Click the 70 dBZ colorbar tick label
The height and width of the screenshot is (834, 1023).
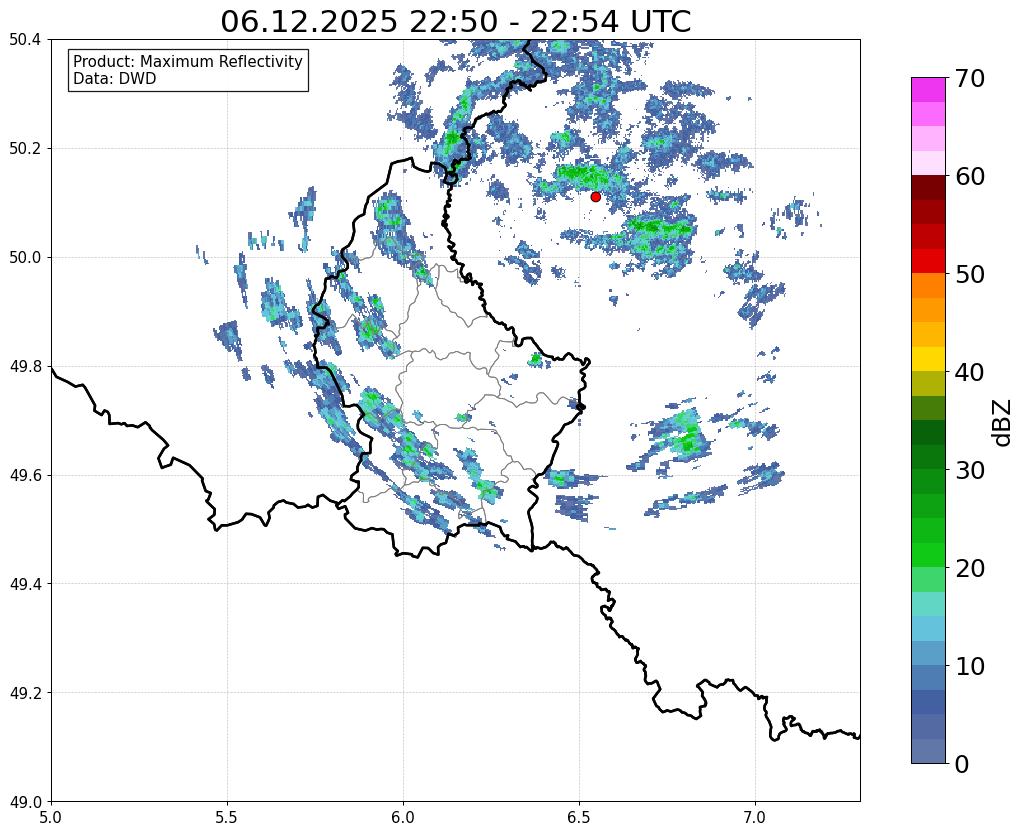[969, 78]
